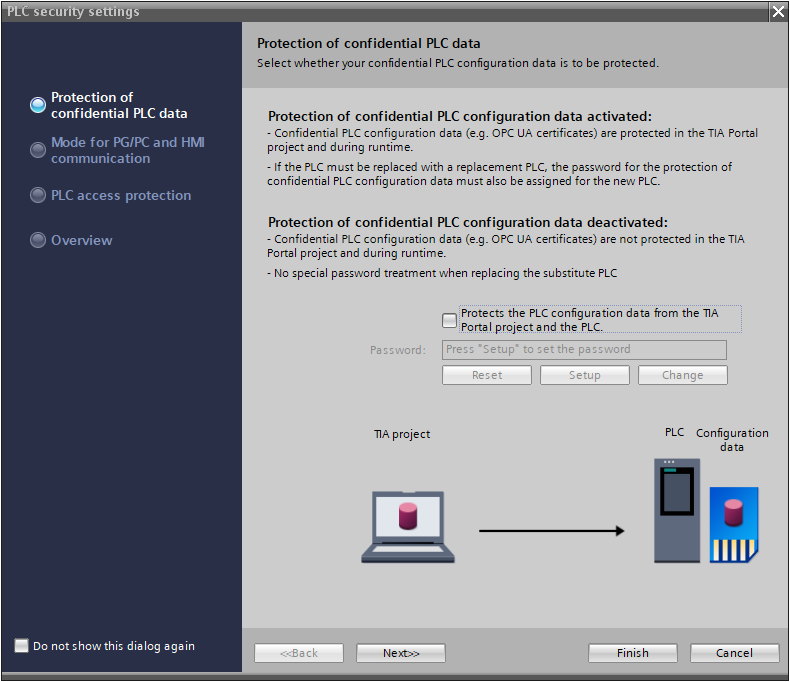Image resolution: width=790 pixels, height=682 pixels.
Task: Select the Overview step indicator
Action: 38,240
